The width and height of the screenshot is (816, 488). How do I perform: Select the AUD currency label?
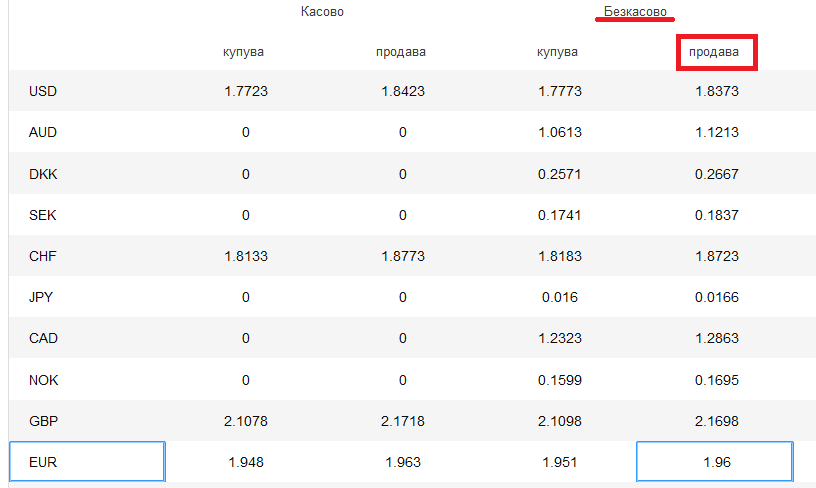click(43, 132)
